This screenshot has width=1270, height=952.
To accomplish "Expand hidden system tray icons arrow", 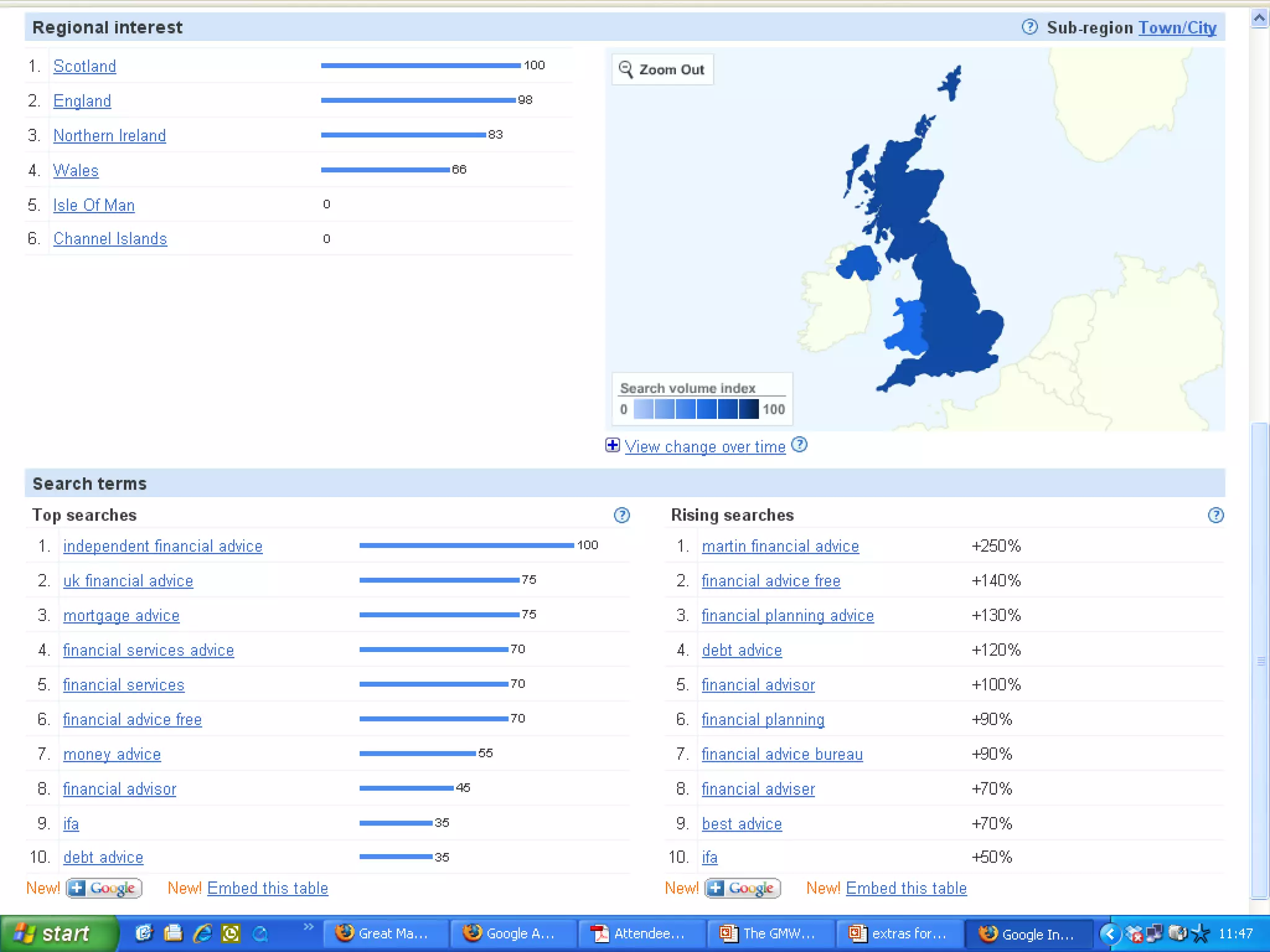I will point(1110,933).
